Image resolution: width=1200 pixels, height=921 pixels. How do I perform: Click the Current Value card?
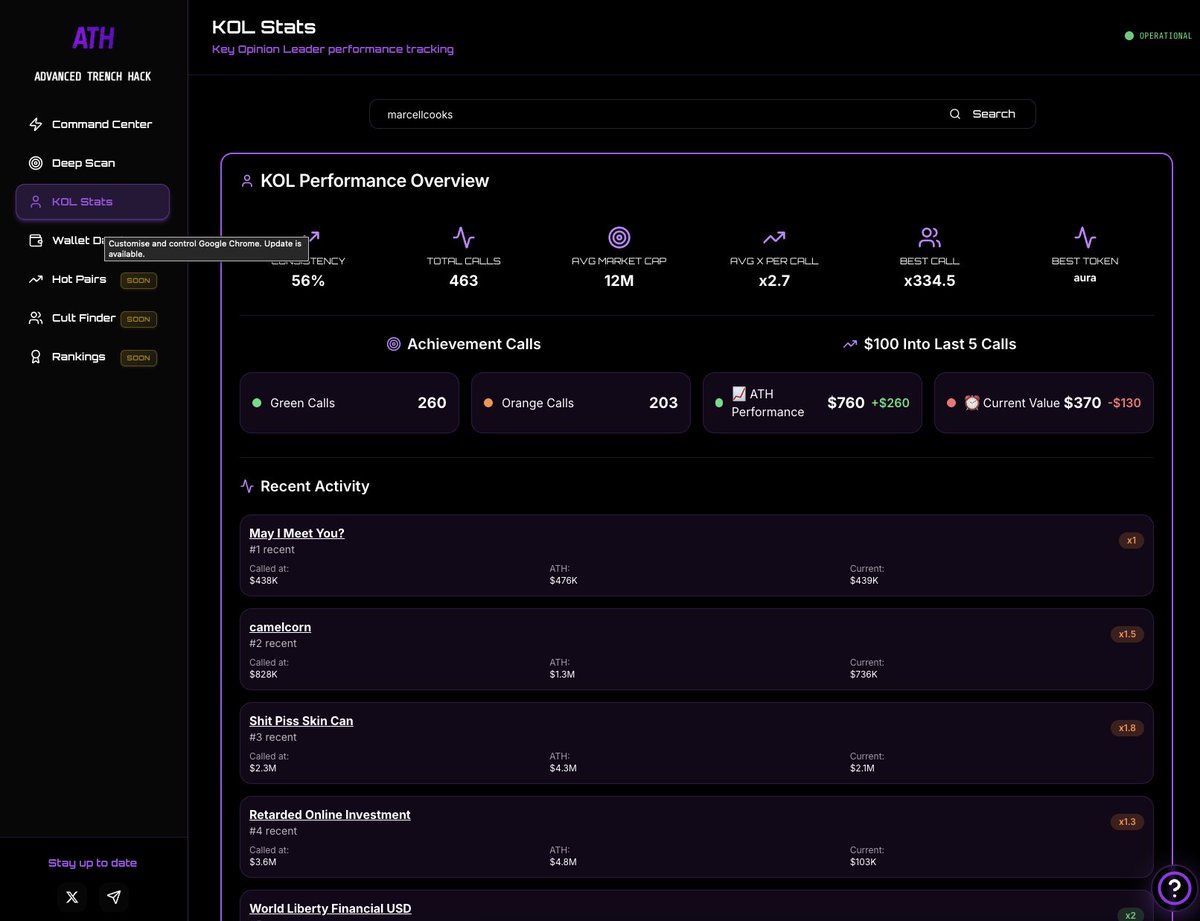pyautogui.click(x=1044, y=403)
